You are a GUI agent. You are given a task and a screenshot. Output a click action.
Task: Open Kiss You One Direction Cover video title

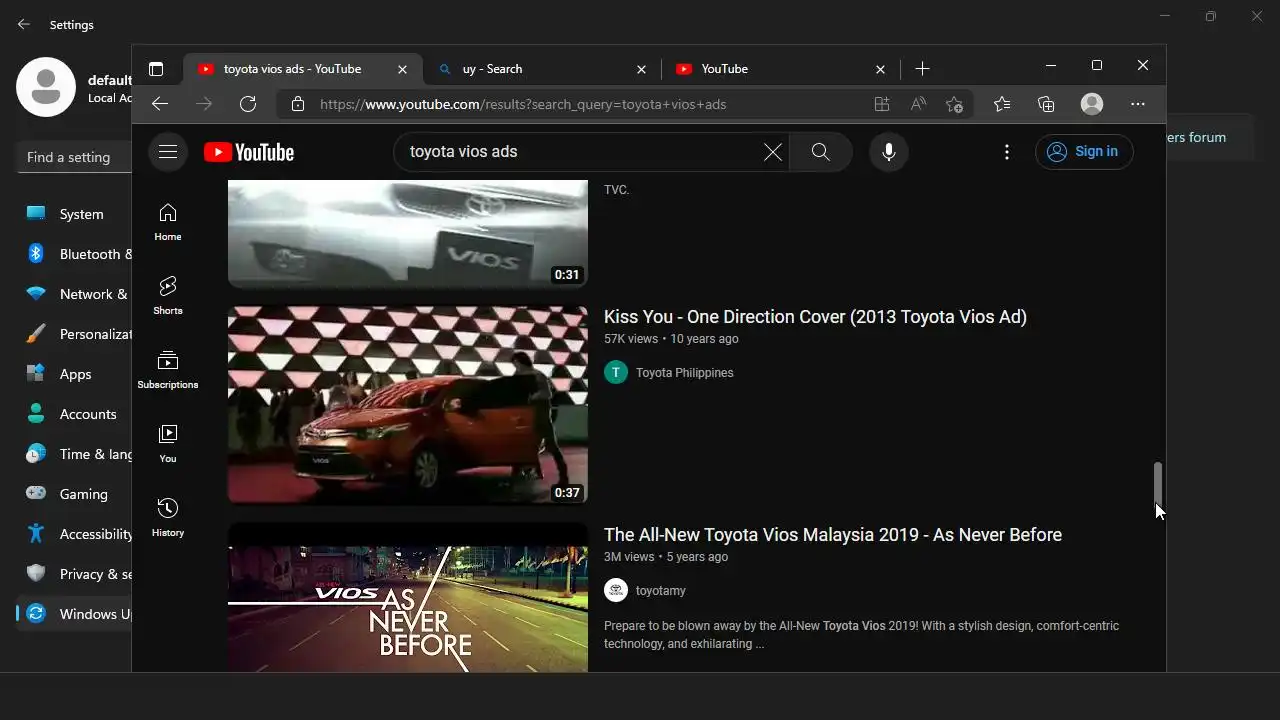coord(815,317)
